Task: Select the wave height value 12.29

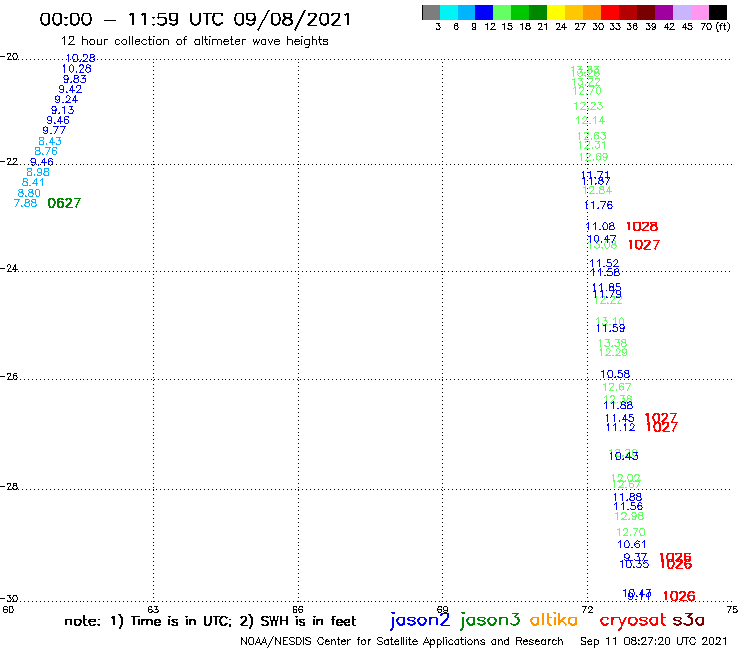Action: 613,352
